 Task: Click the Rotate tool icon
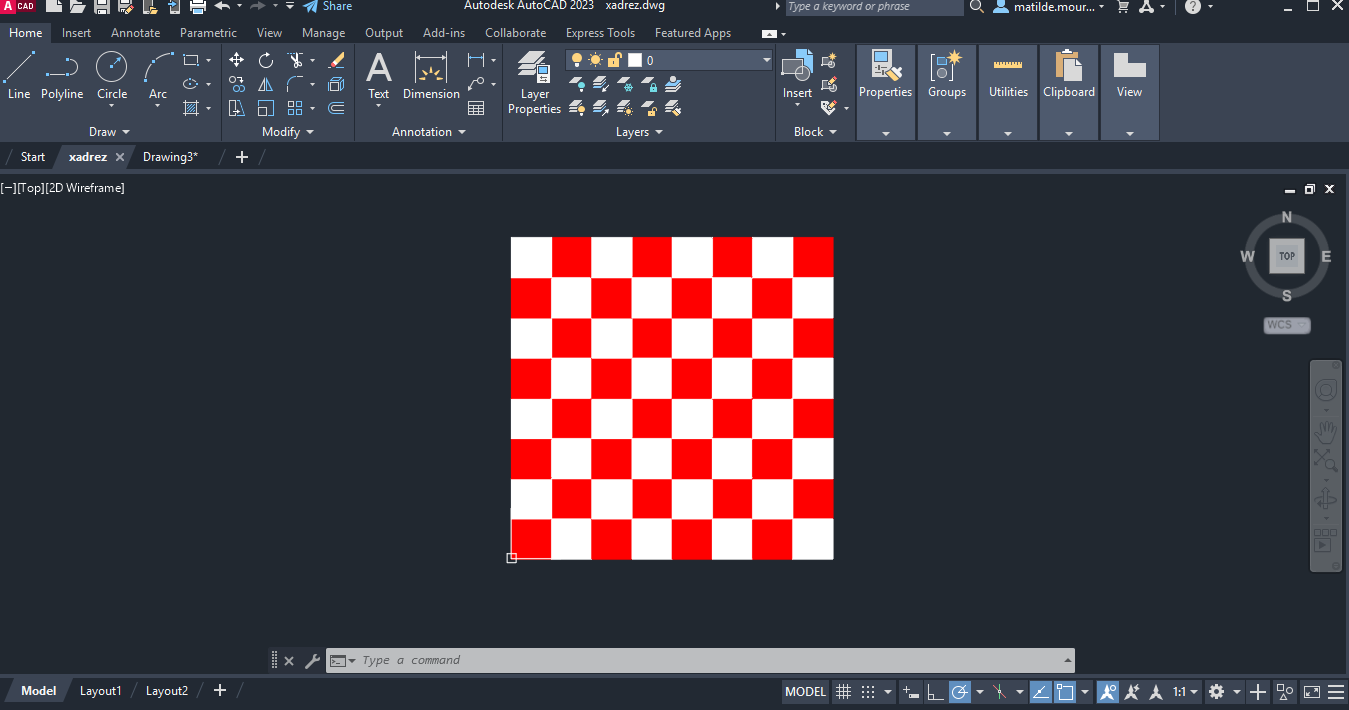click(266, 61)
